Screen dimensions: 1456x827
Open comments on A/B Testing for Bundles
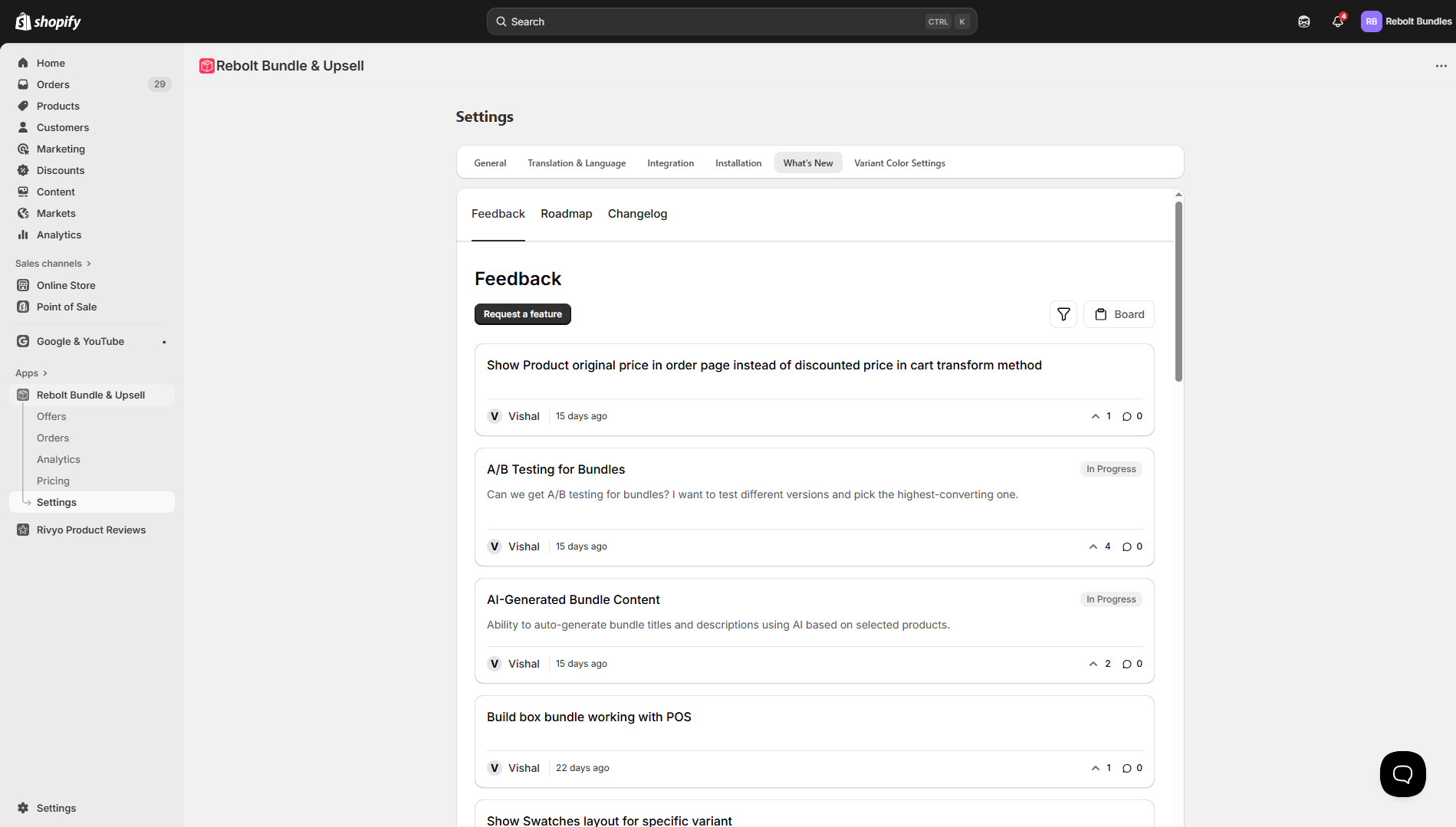pos(1132,546)
